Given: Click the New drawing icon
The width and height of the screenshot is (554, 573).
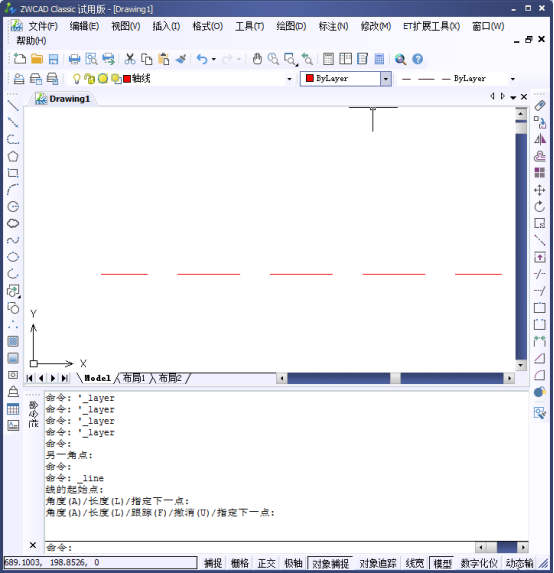Looking at the screenshot, I should (x=19, y=59).
